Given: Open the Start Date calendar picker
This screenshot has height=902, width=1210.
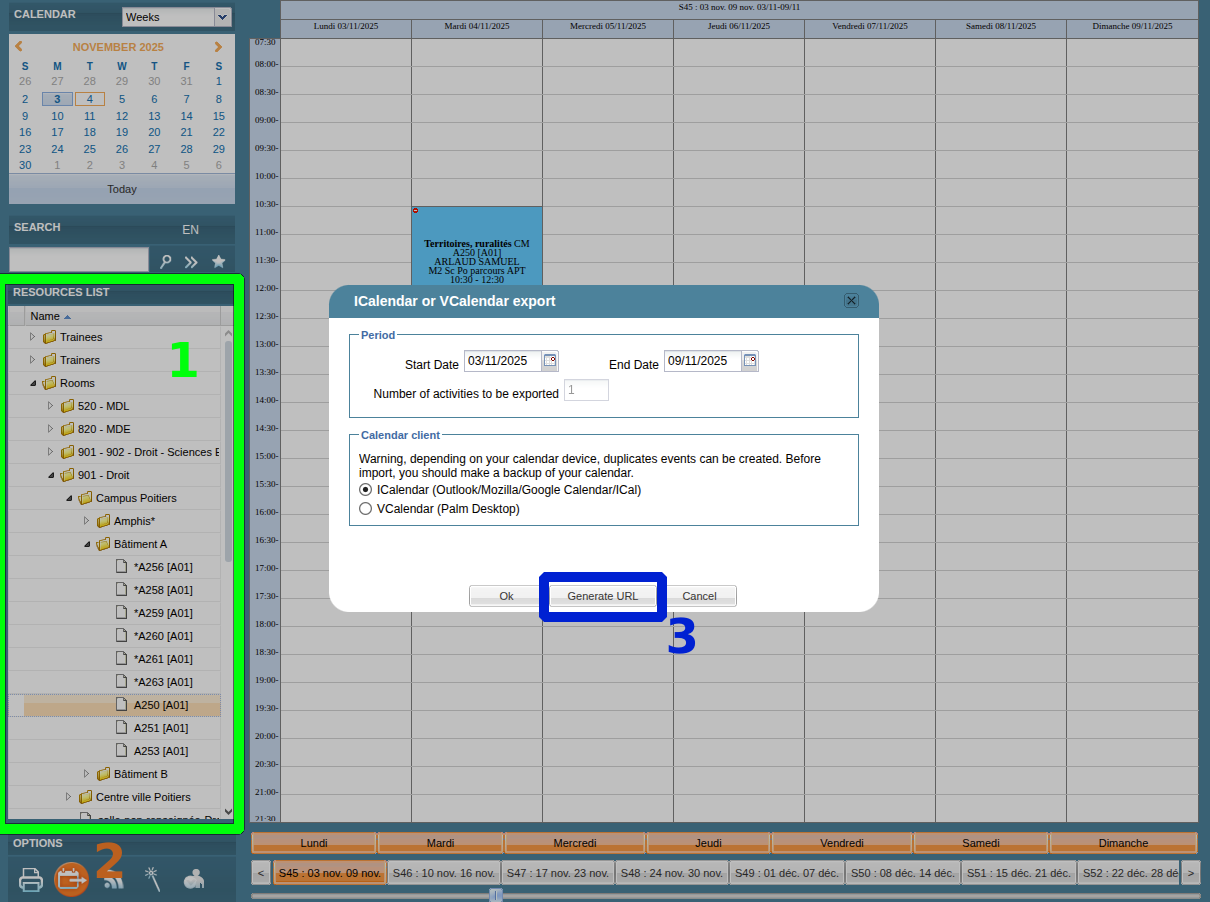Looking at the screenshot, I should tap(550, 361).
